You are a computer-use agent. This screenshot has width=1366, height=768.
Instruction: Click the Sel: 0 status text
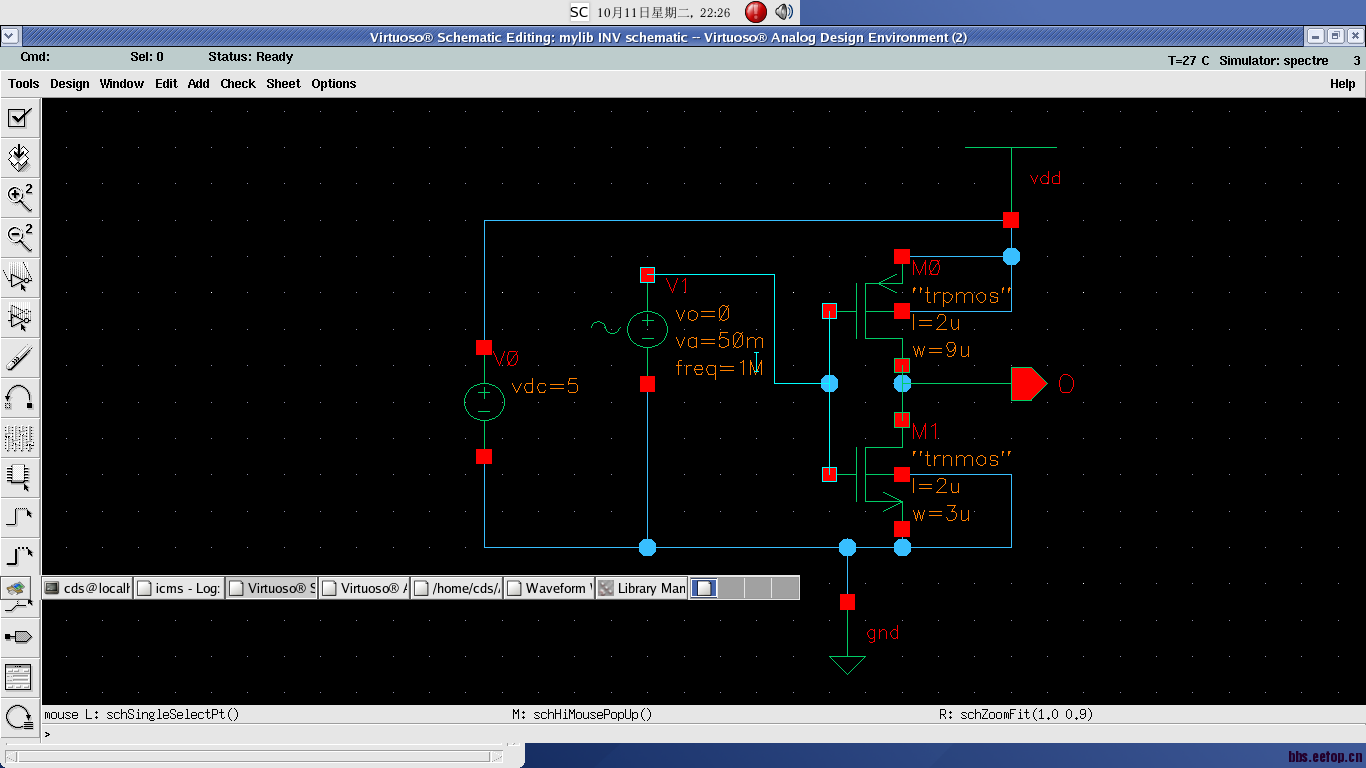[x=147, y=57]
